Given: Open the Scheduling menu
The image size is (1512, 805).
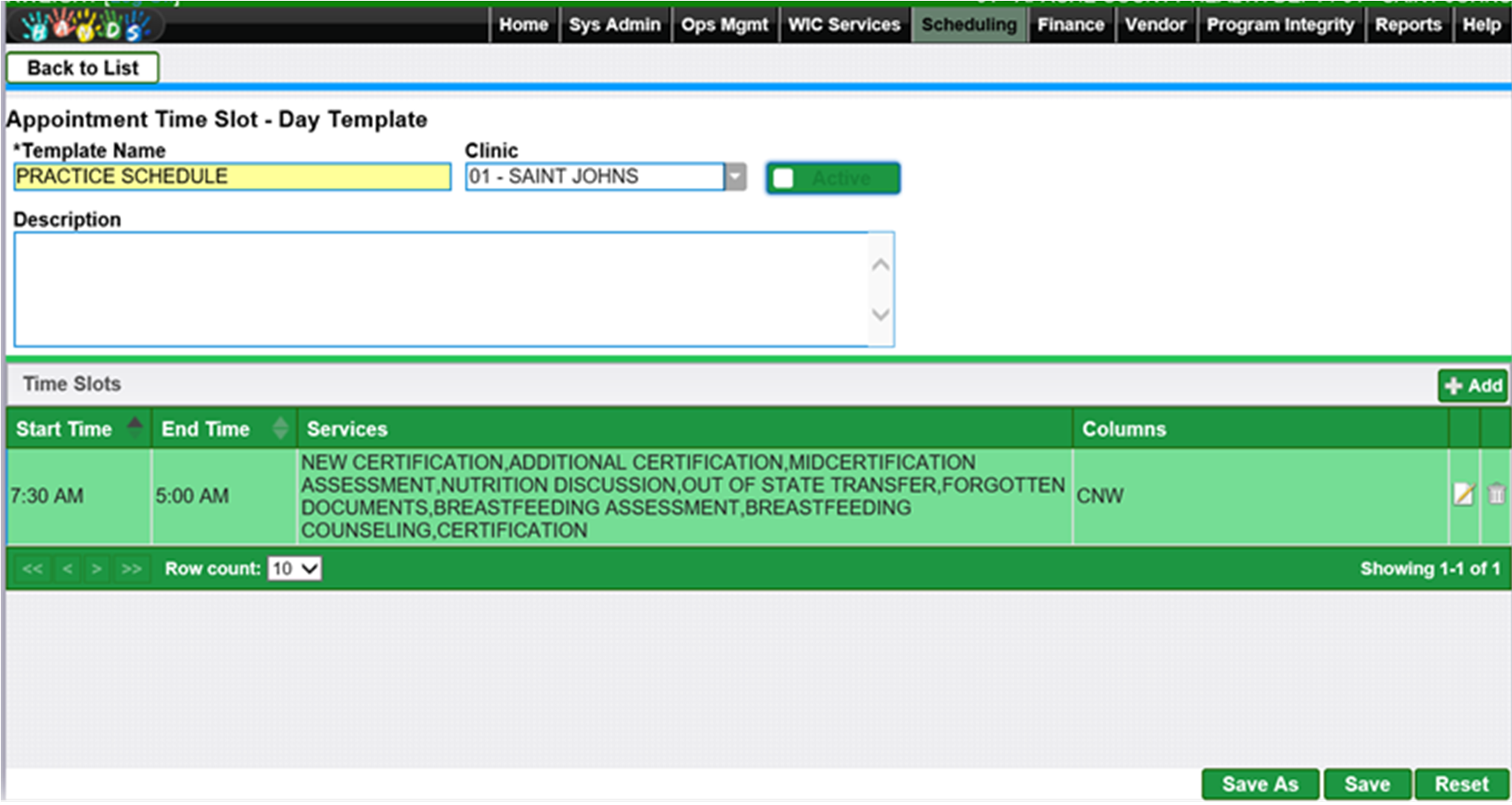Looking at the screenshot, I should click(968, 25).
